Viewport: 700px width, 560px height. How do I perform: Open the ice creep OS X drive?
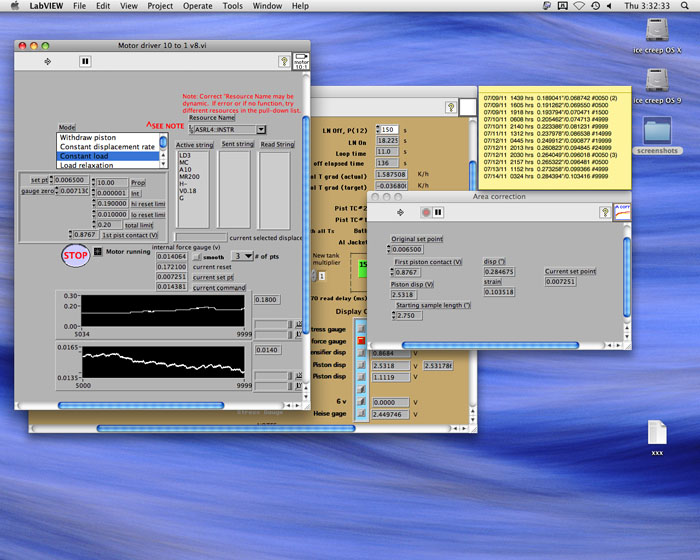point(657,32)
